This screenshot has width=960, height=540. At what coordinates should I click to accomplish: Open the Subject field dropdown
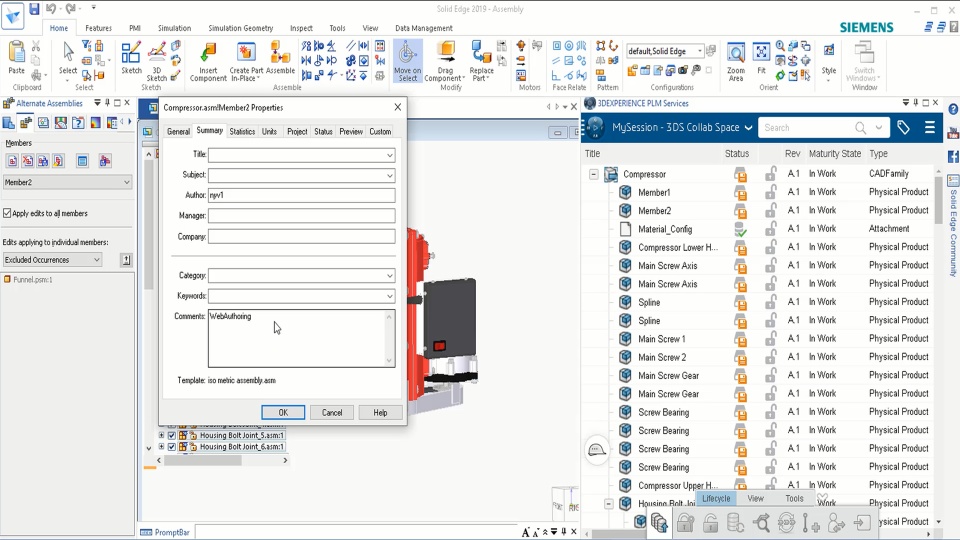[389, 176]
